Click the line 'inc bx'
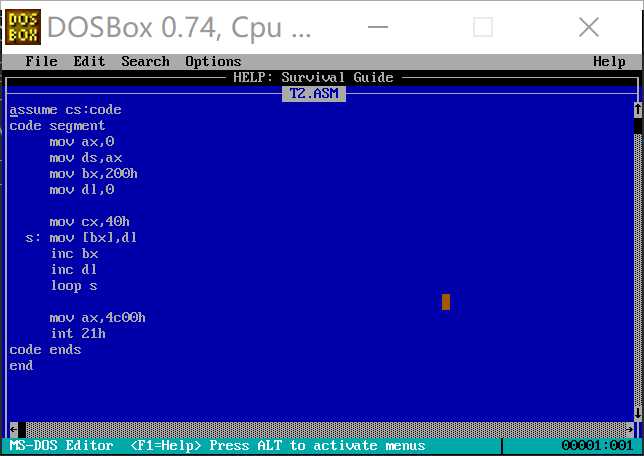 (x=74, y=254)
